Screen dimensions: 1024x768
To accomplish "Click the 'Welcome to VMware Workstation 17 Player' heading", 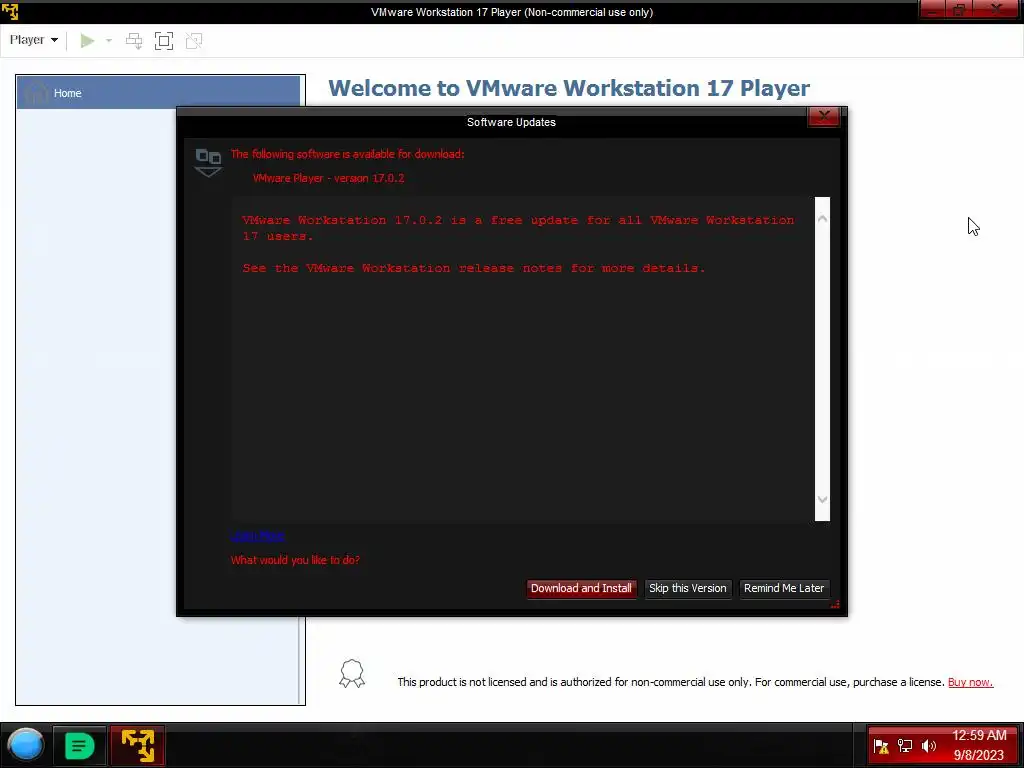I will point(569,88).
